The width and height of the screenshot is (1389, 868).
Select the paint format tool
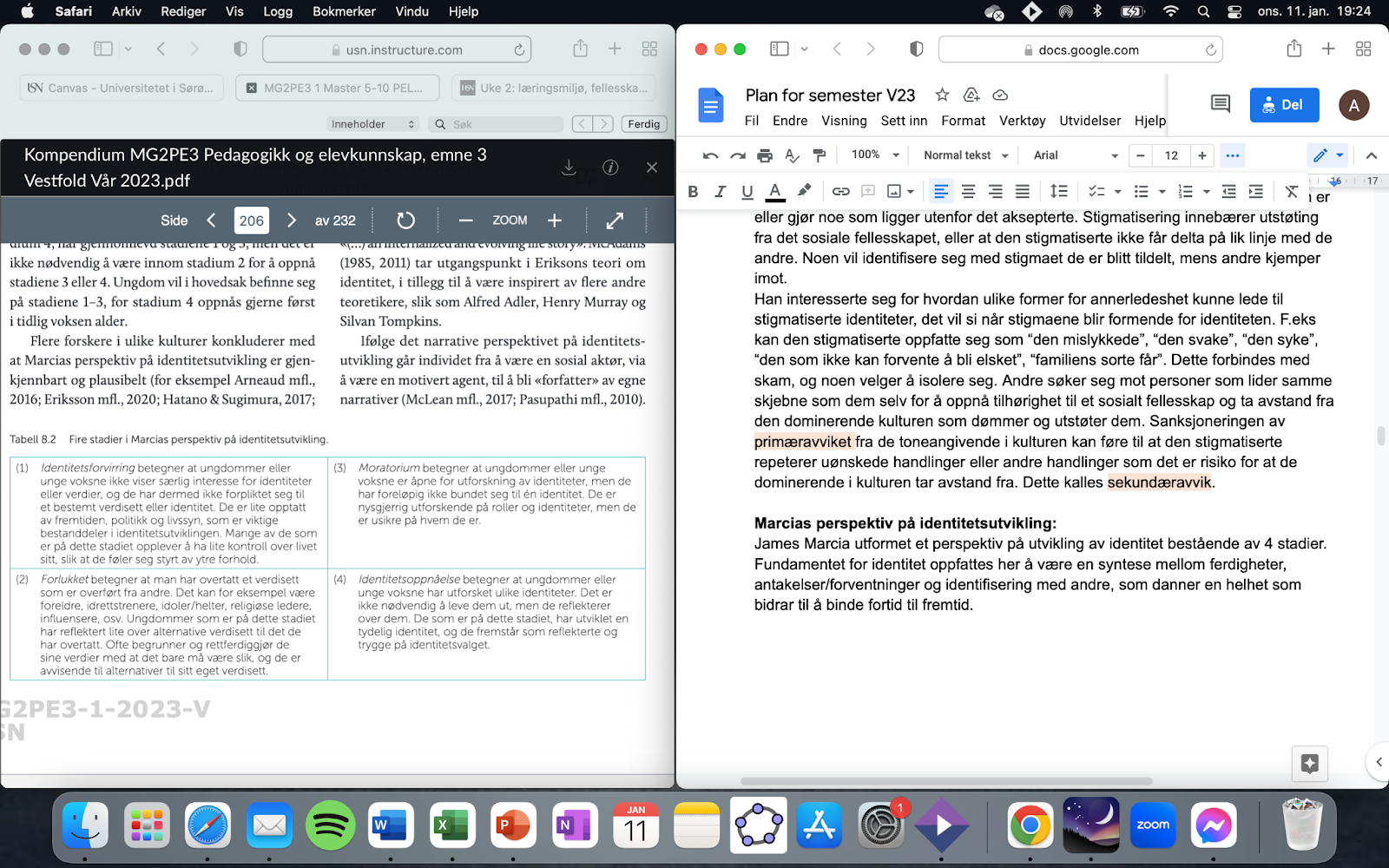click(x=820, y=155)
